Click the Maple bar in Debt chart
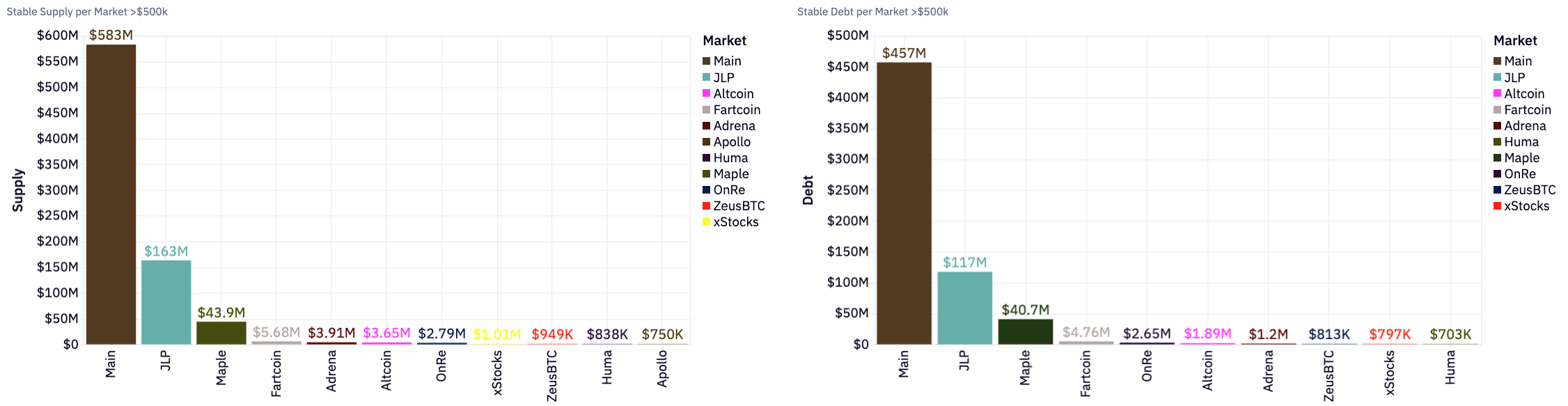1568x406 pixels. coord(1025,331)
